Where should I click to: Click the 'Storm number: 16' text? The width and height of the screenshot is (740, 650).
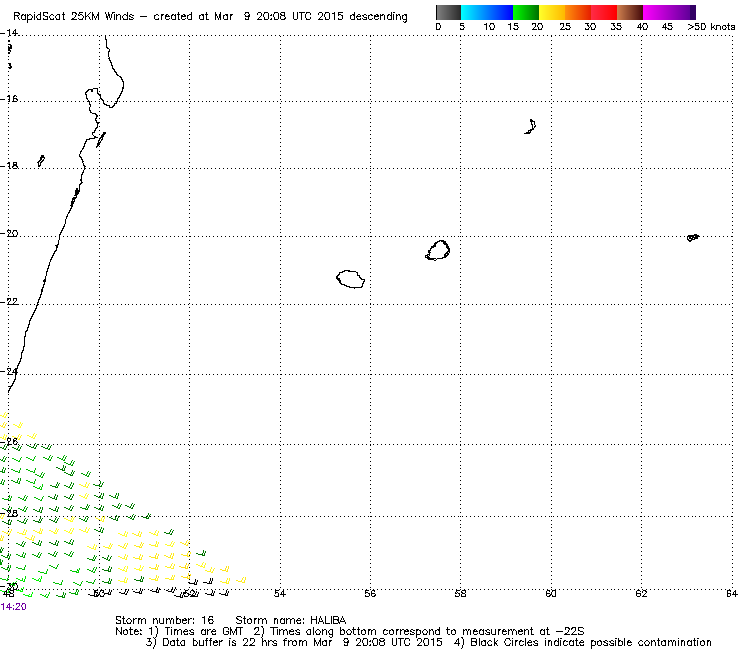click(164, 620)
